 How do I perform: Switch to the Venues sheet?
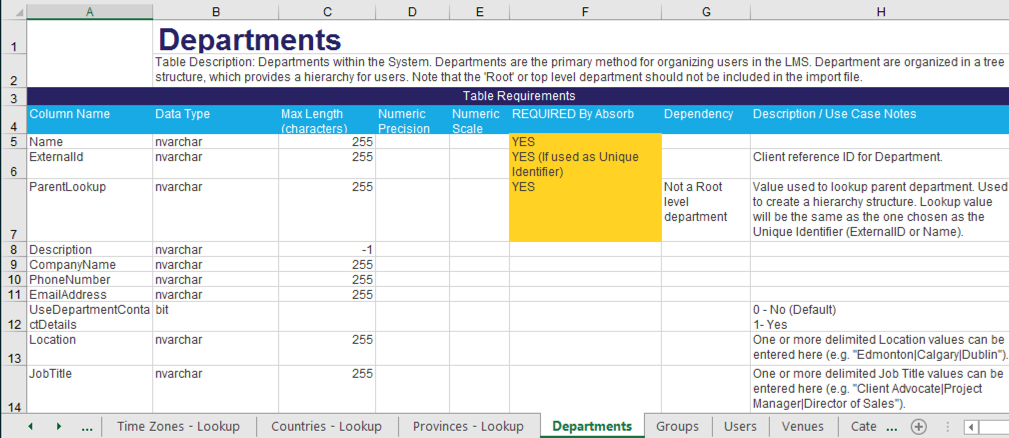point(802,426)
